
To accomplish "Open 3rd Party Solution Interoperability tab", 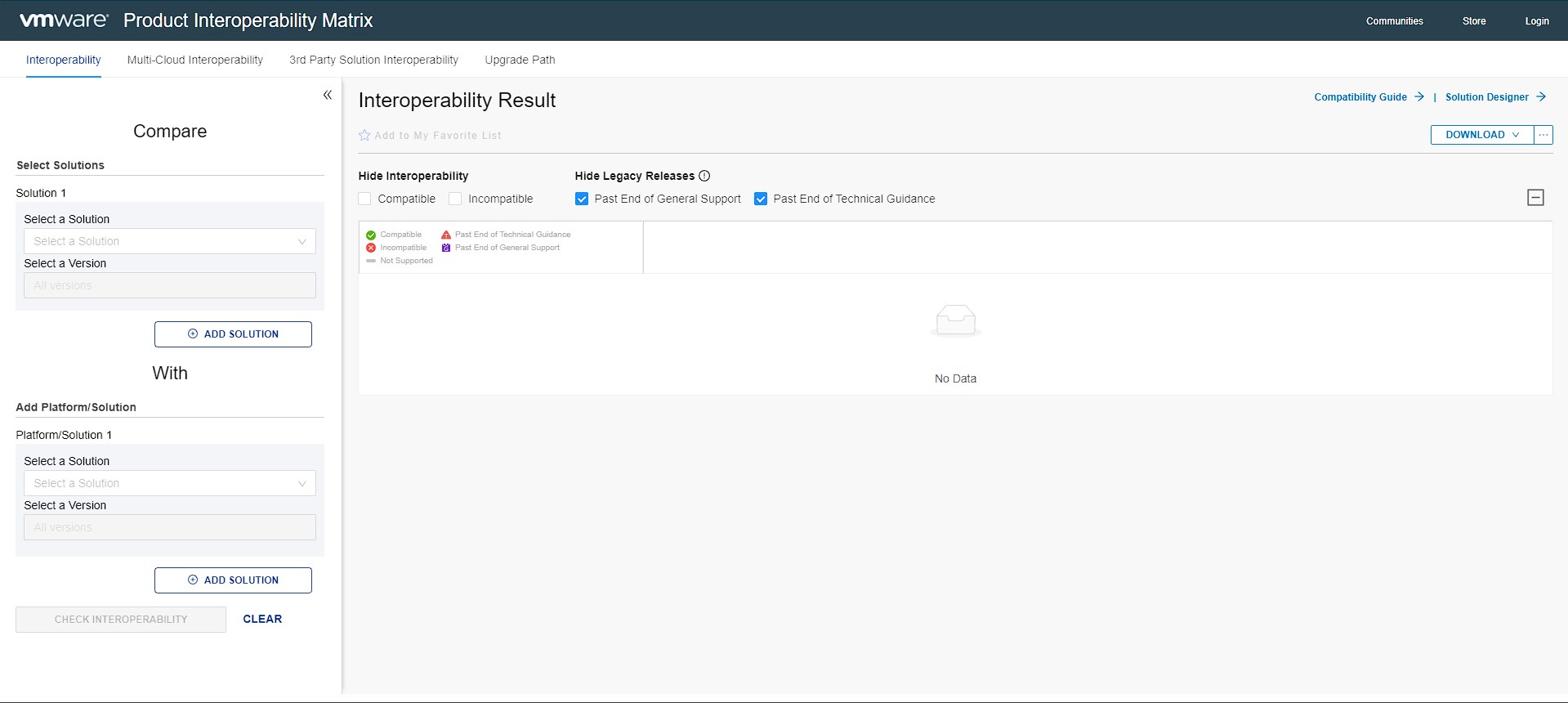I will pos(373,60).
